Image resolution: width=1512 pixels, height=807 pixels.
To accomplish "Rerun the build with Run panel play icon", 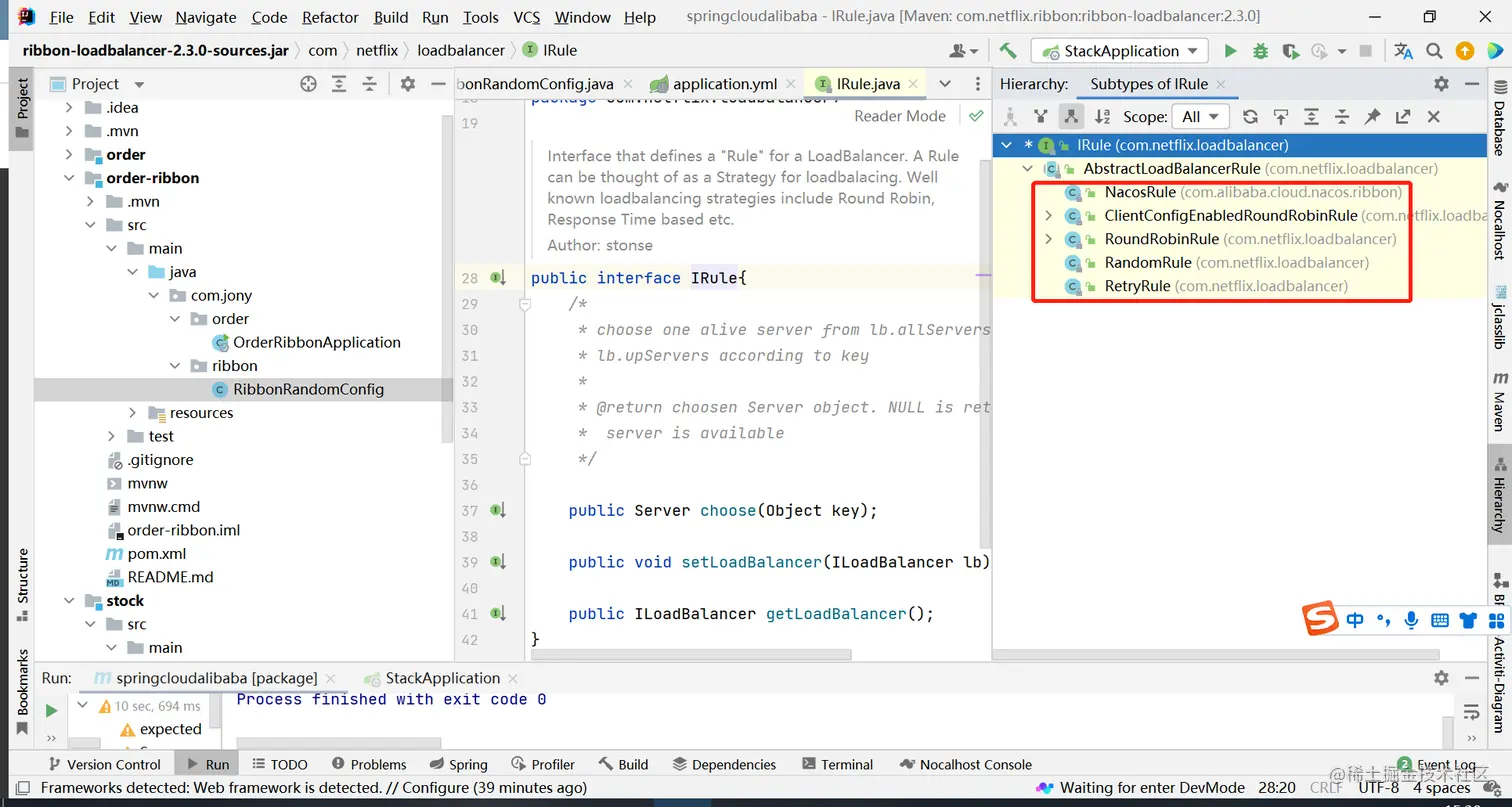I will point(51,710).
